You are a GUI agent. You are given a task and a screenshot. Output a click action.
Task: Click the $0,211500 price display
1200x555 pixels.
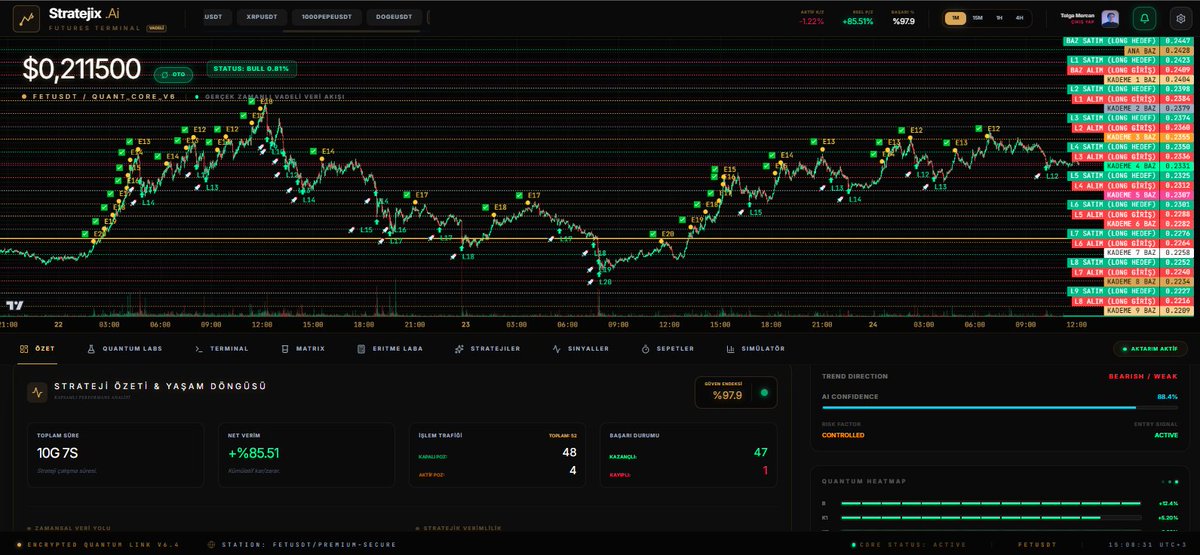pyautogui.click(x=84, y=70)
